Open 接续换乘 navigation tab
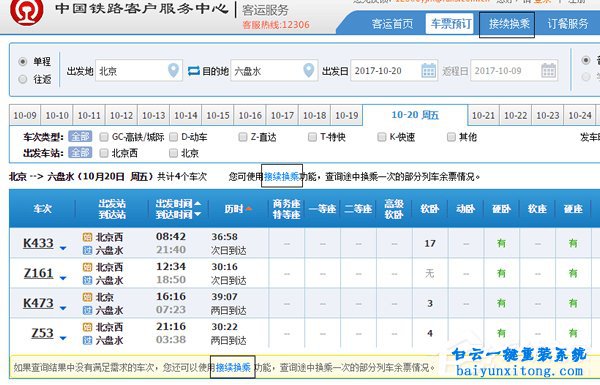The image size is (600, 385). pyautogui.click(x=509, y=24)
